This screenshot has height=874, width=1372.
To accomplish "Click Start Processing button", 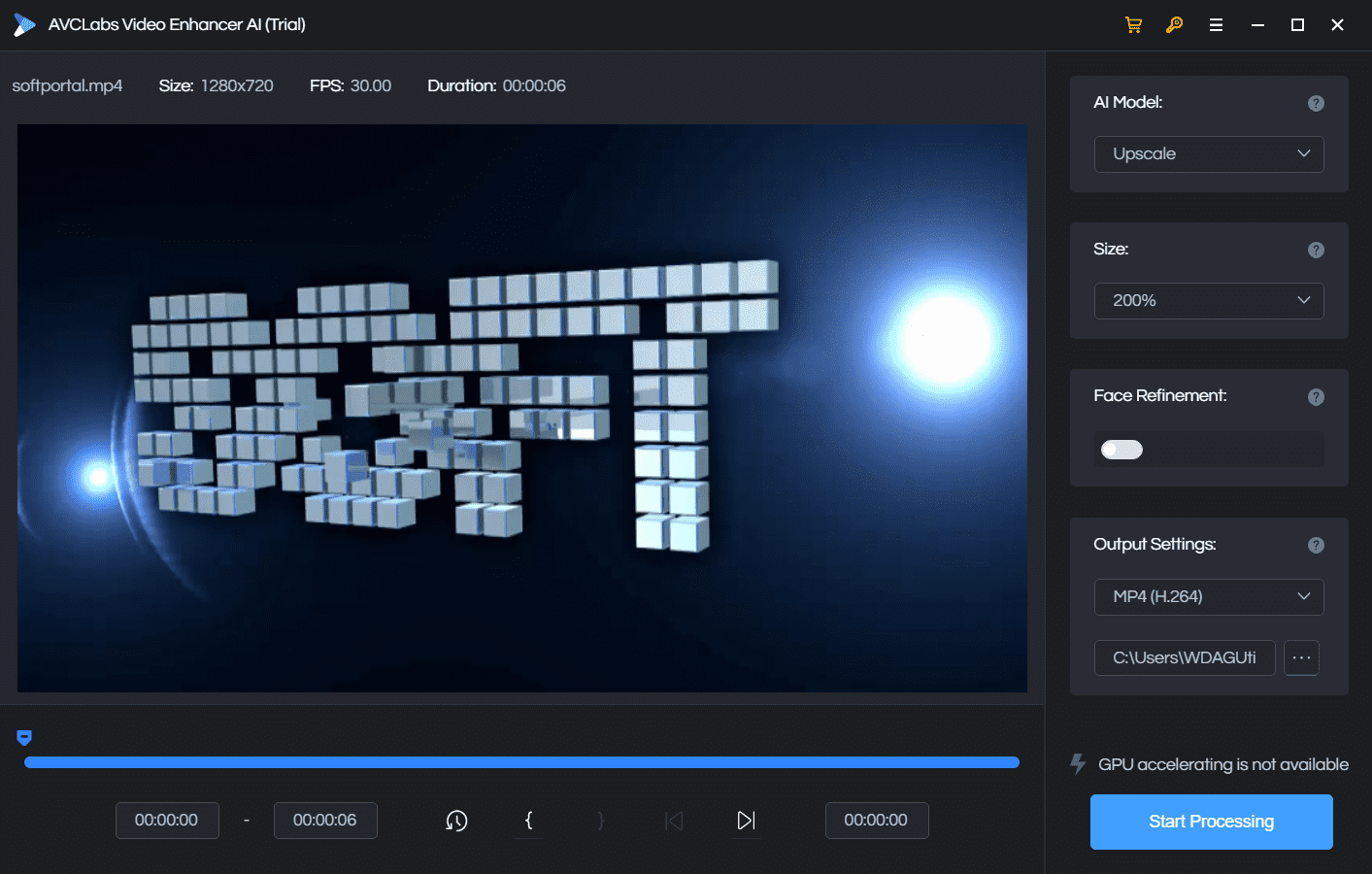I will click(1212, 822).
